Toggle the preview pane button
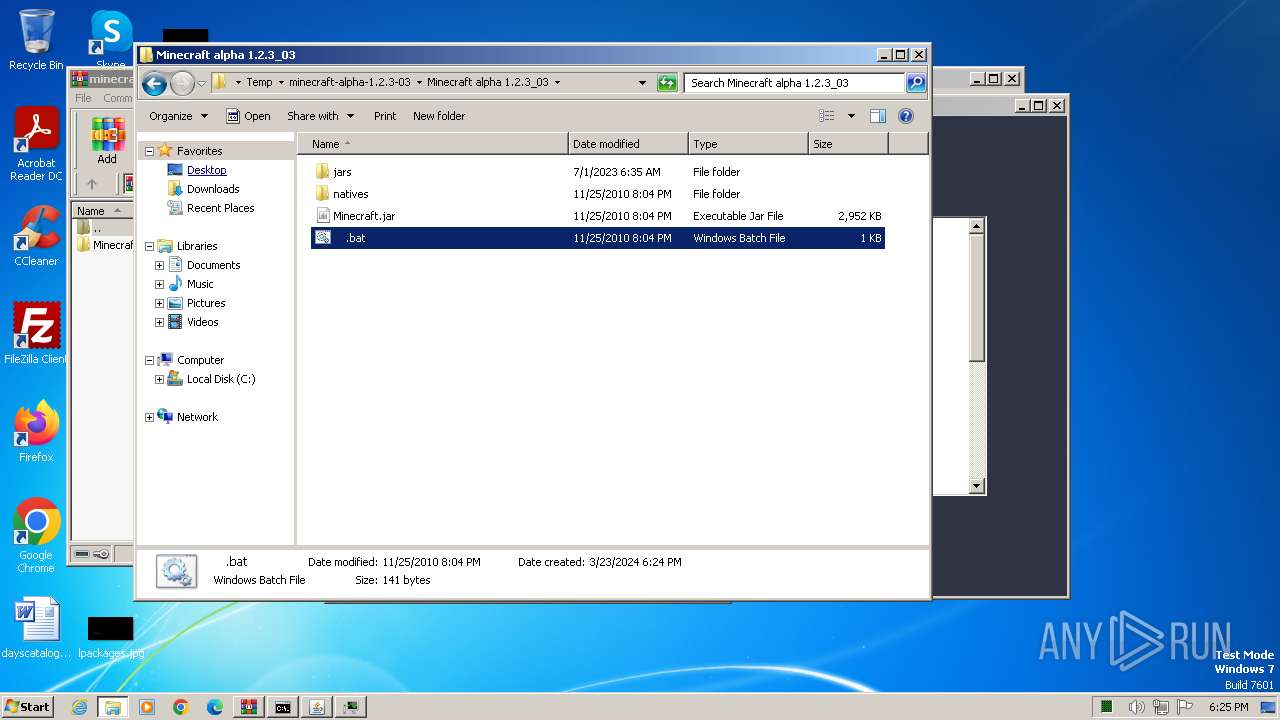 pyautogui.click(x=877, y=116)
